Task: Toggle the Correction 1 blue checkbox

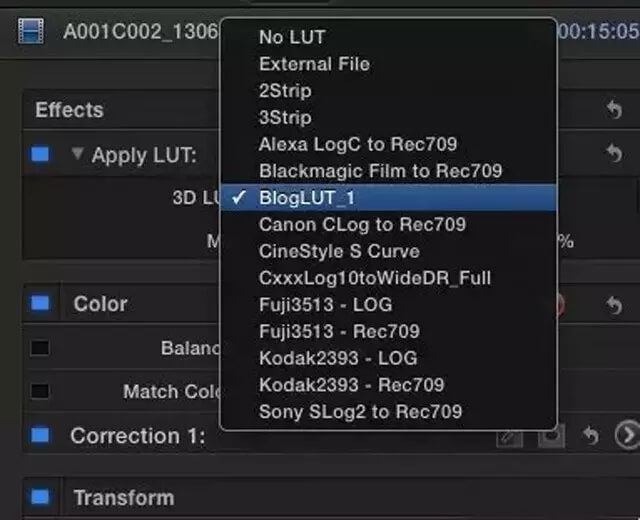Action: [40, 436]
